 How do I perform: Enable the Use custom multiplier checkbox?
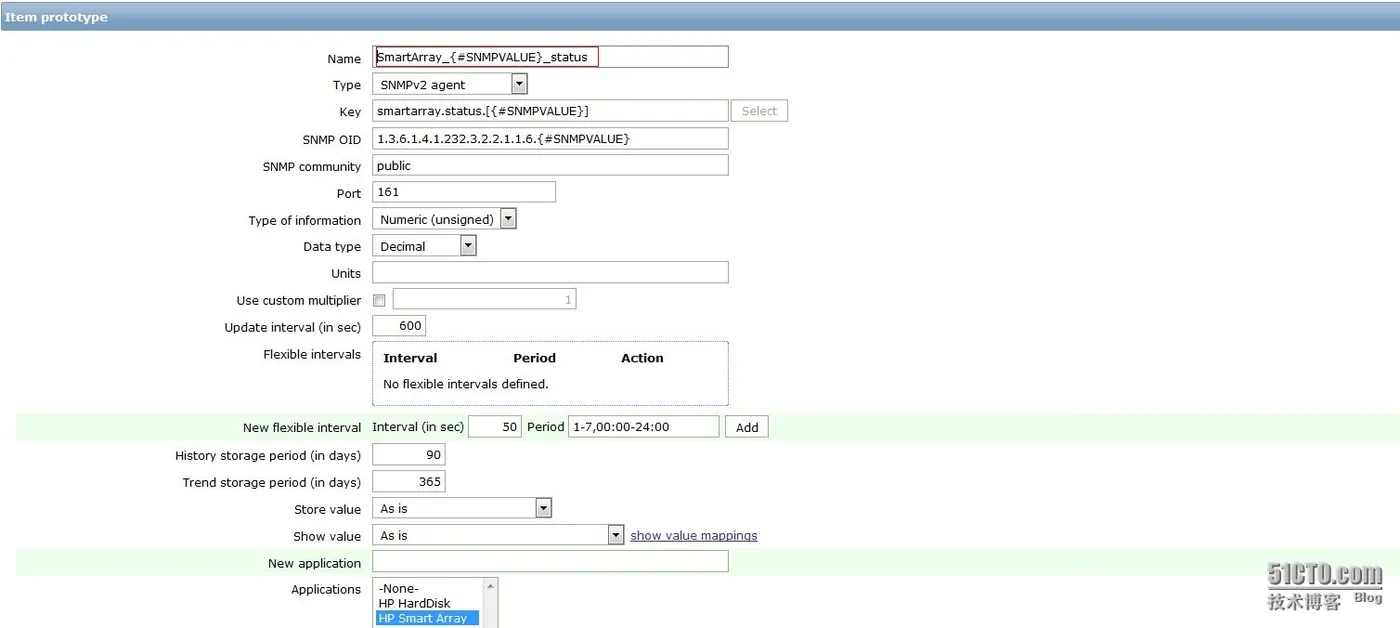pos(379,300)
